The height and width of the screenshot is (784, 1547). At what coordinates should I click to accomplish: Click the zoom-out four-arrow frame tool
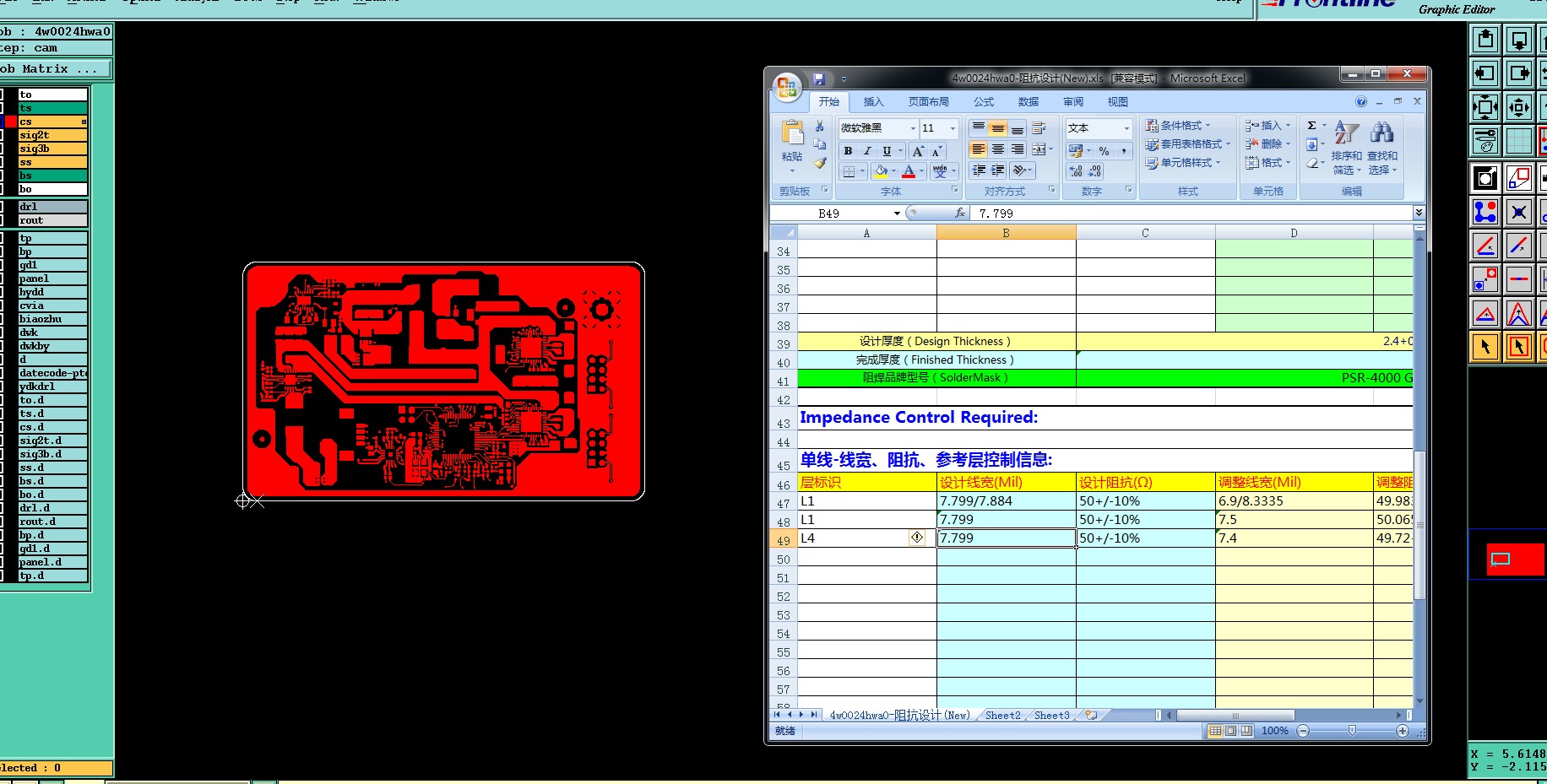click(1485, 107)
